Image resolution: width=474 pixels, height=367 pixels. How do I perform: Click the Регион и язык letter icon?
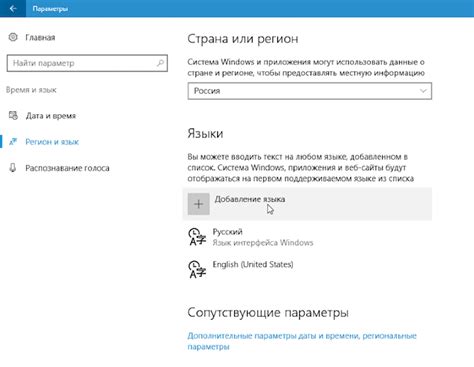tap(13, 142)
